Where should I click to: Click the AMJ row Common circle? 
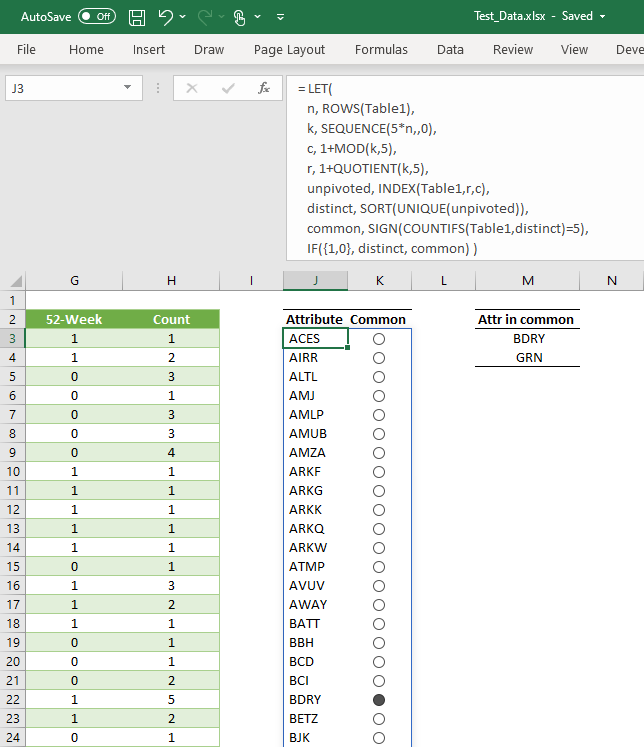point(379,396)
